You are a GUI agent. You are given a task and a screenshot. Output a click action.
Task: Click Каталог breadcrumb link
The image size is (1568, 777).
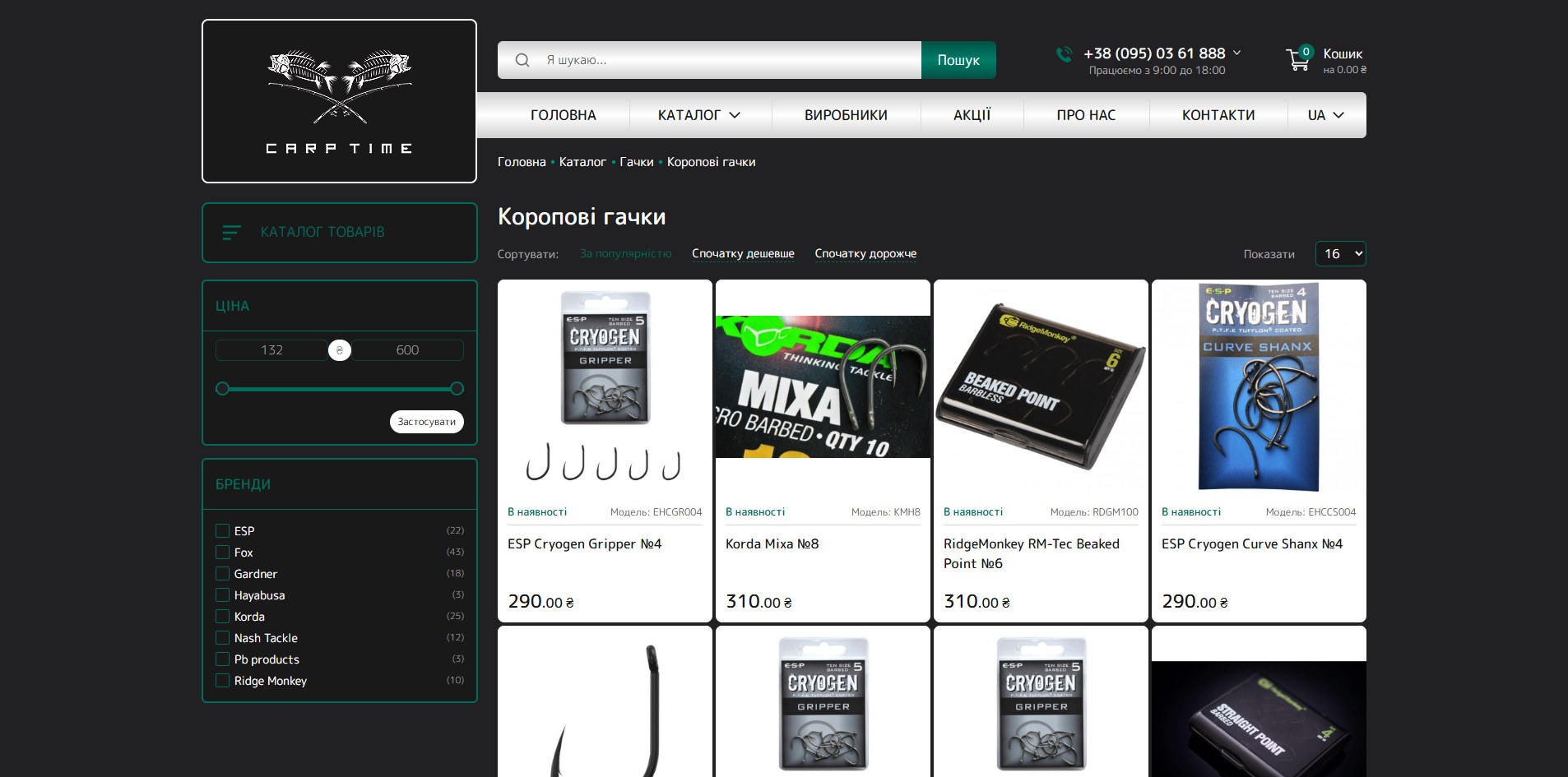click(x=582, y=162)
